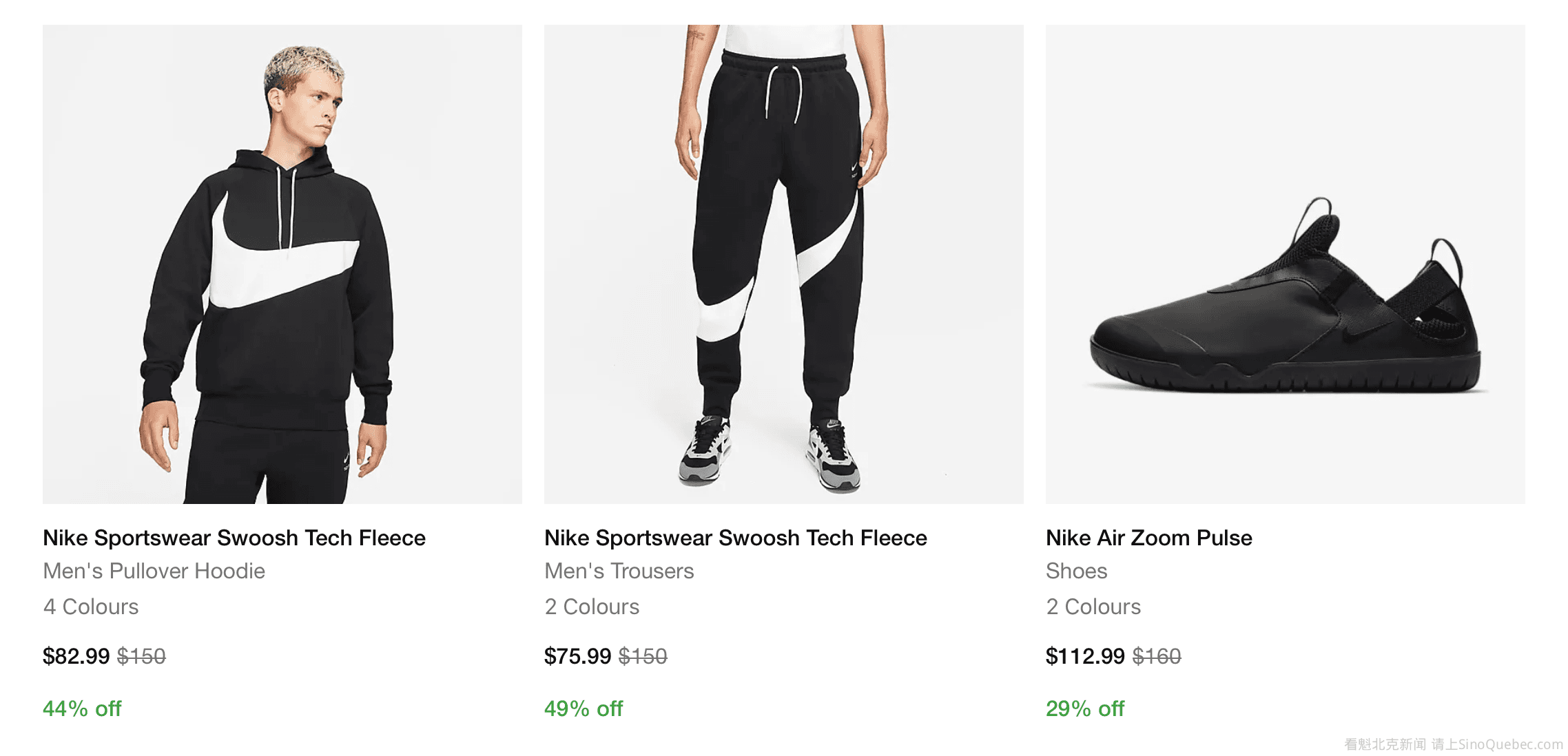Image resolution: width=1568 pixels, height=756 pixels.
Task: Click the $82.99 sale price
Action: [76, 656]
